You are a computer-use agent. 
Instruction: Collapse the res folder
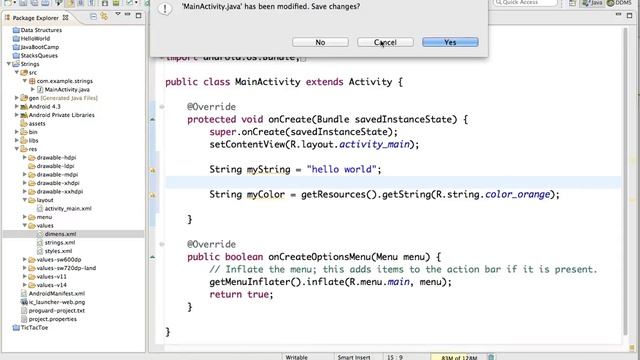17,149
